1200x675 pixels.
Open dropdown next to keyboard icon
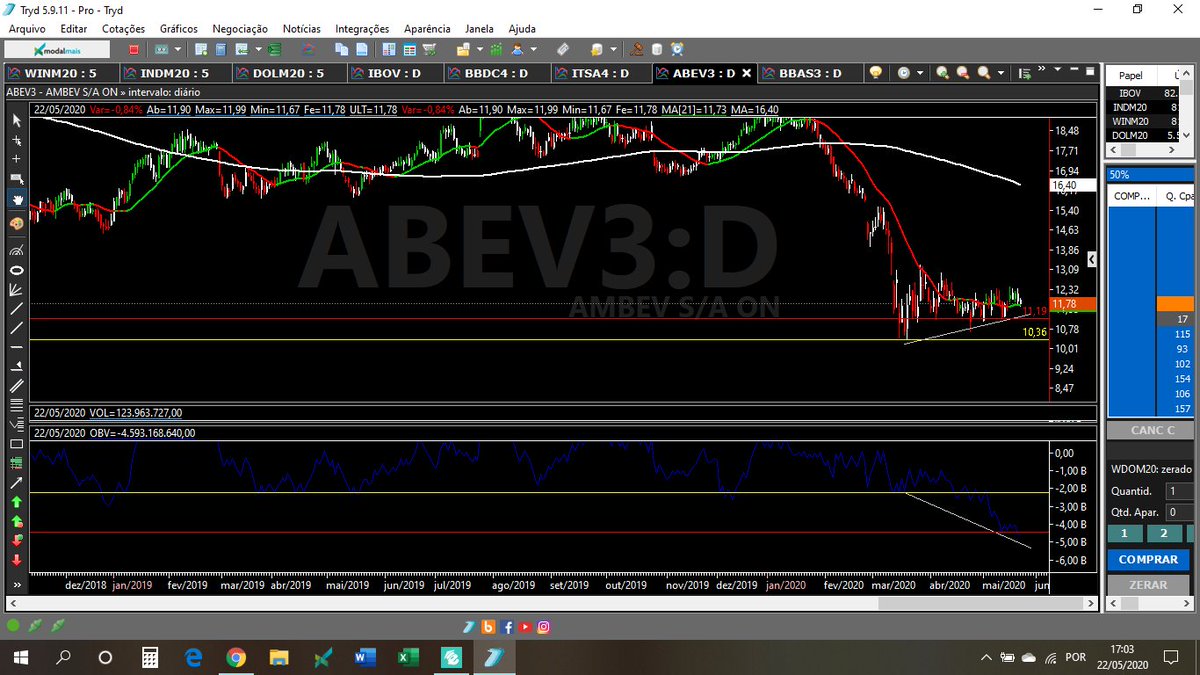pos(178,49)
